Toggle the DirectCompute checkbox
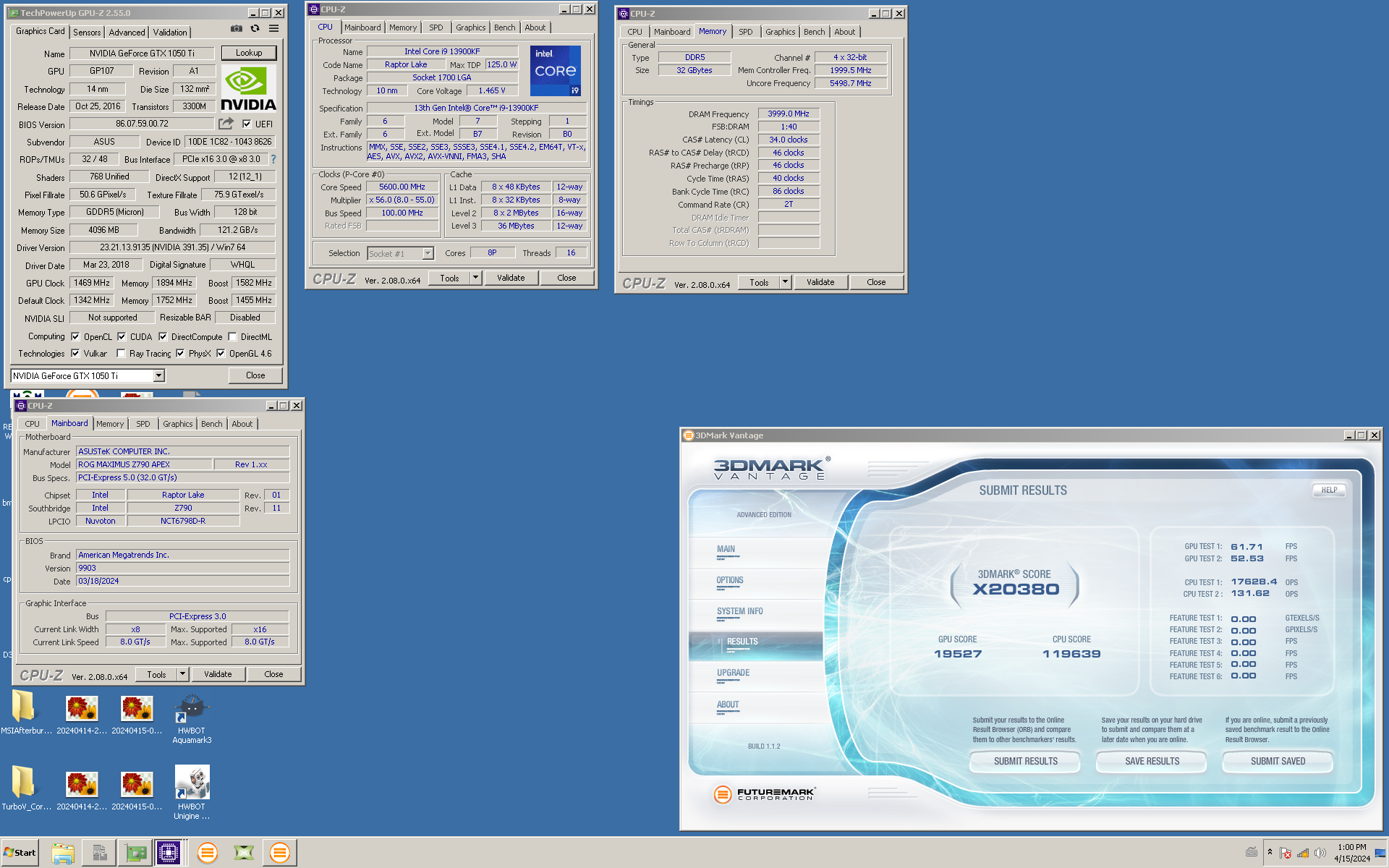The width and height of the screenshot is (1389, 868). [x=163, y=336]
